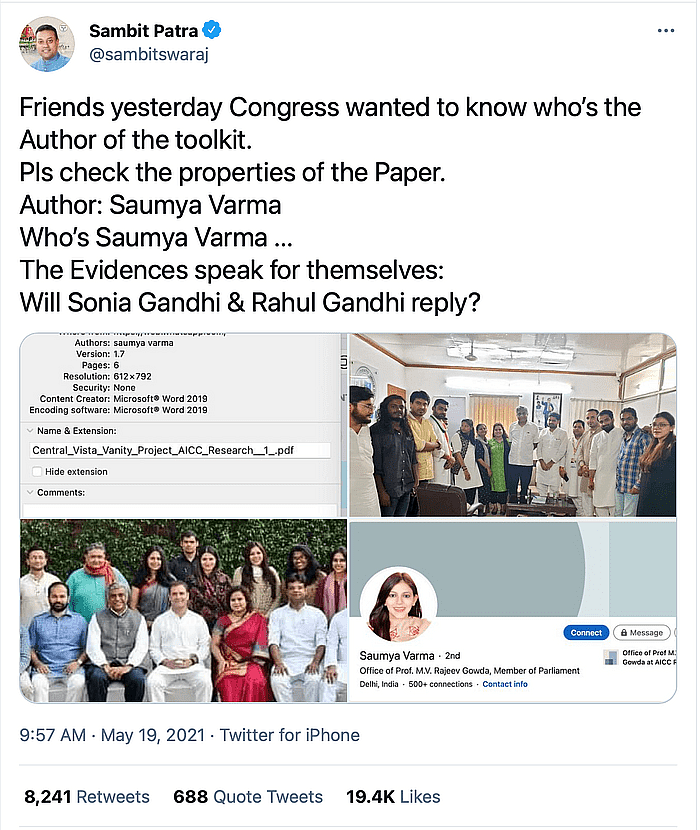The height and width of the screenshot is (830, 700).
Task: Click the blue verified badge next to Sambit Patra
Action: pyautogui.click(x=211, y=31)
